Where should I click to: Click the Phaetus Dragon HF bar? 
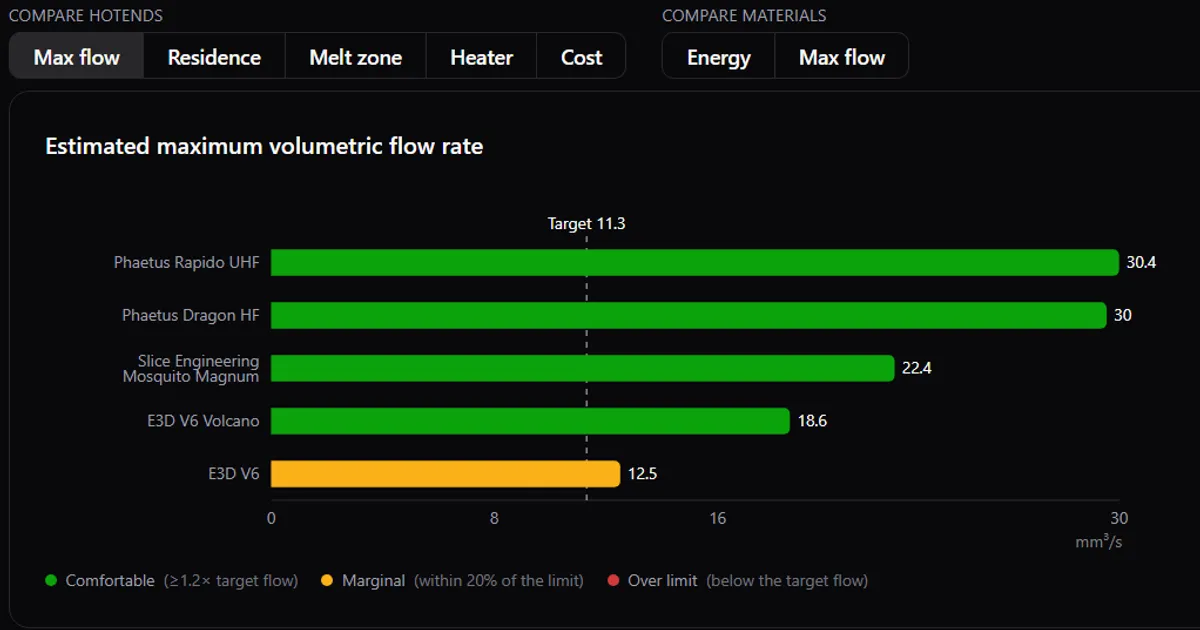[x=688, y=315]
